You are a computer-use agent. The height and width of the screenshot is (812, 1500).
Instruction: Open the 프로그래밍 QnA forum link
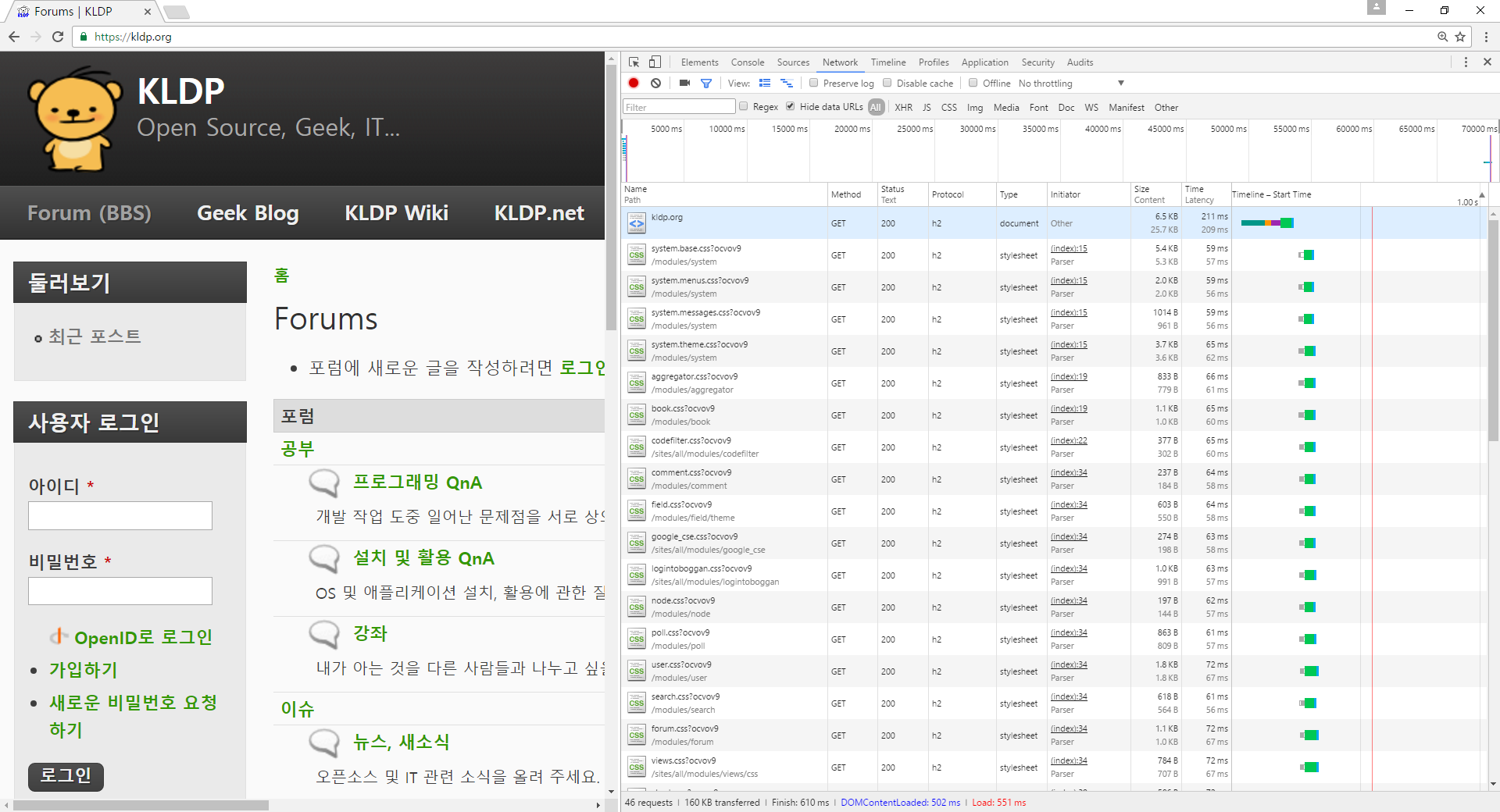click(418, 483)
